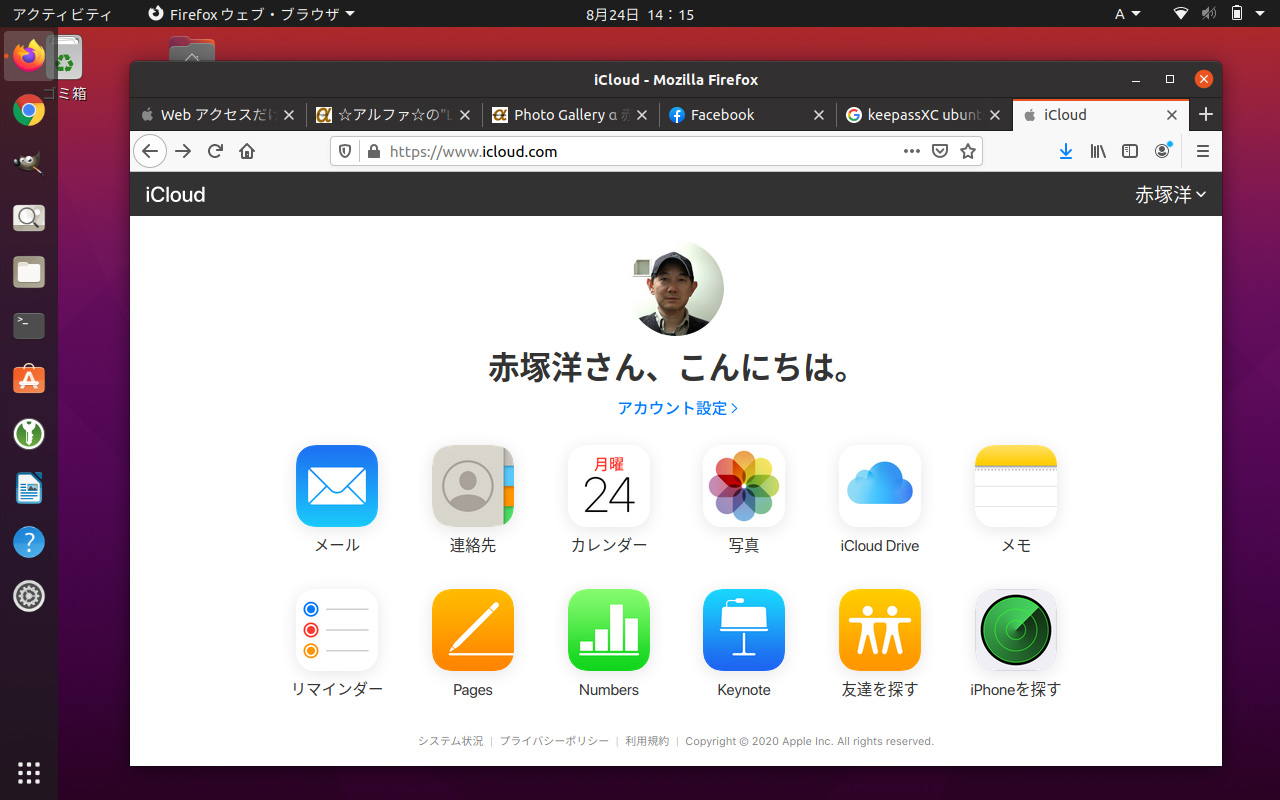
Task: Click the profile photo avatar
Action: 677,288
